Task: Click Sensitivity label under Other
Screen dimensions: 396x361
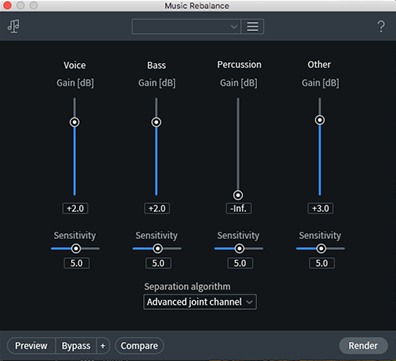Action: pyautogui.click(x=320, y=235)
